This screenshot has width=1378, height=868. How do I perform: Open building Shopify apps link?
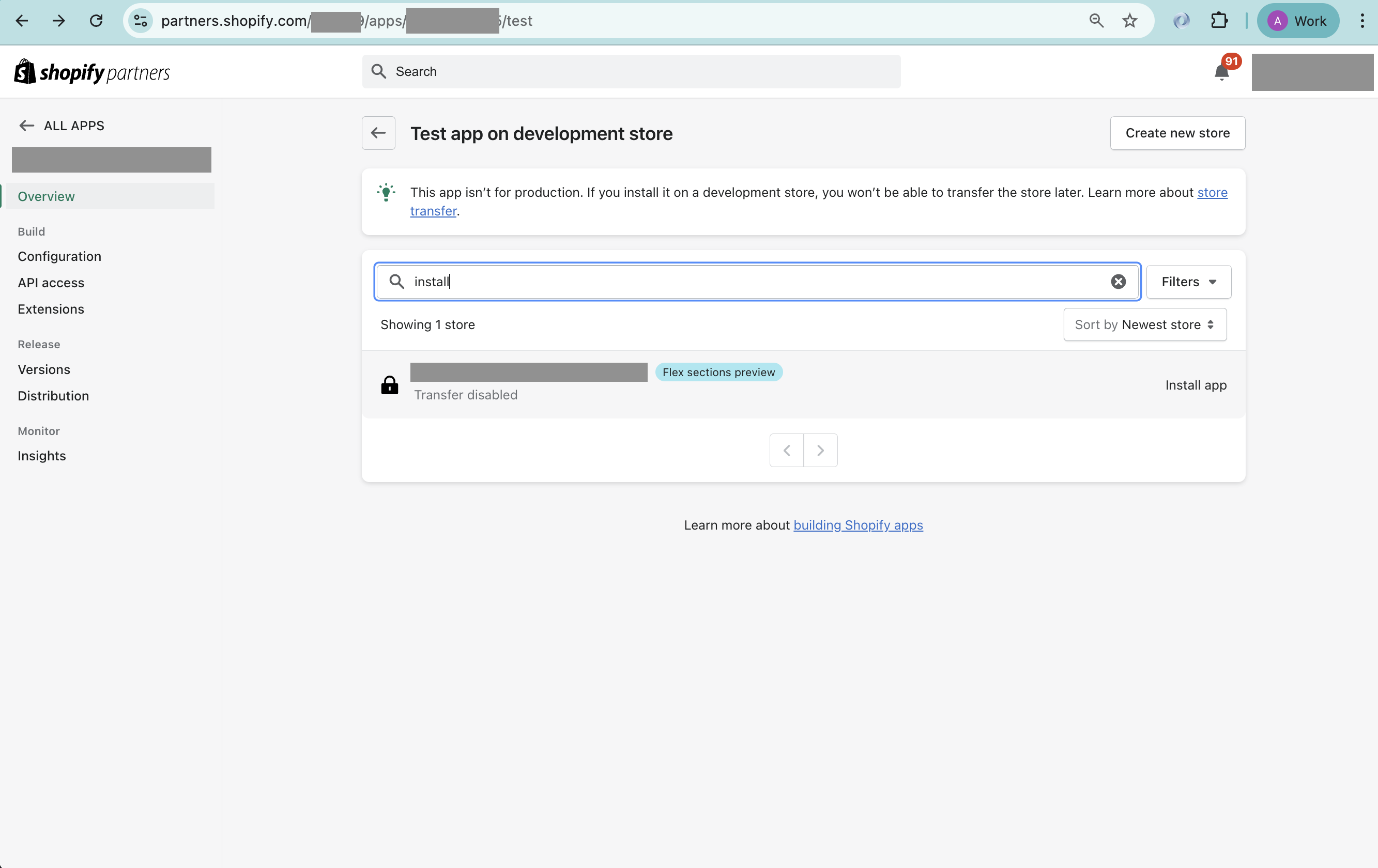click(x=858, y=525)
